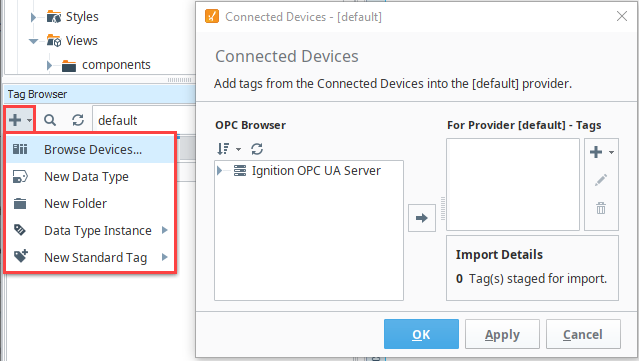Click the OK button
The width and height of the screenshot is (639, 361).
[421, 334]
